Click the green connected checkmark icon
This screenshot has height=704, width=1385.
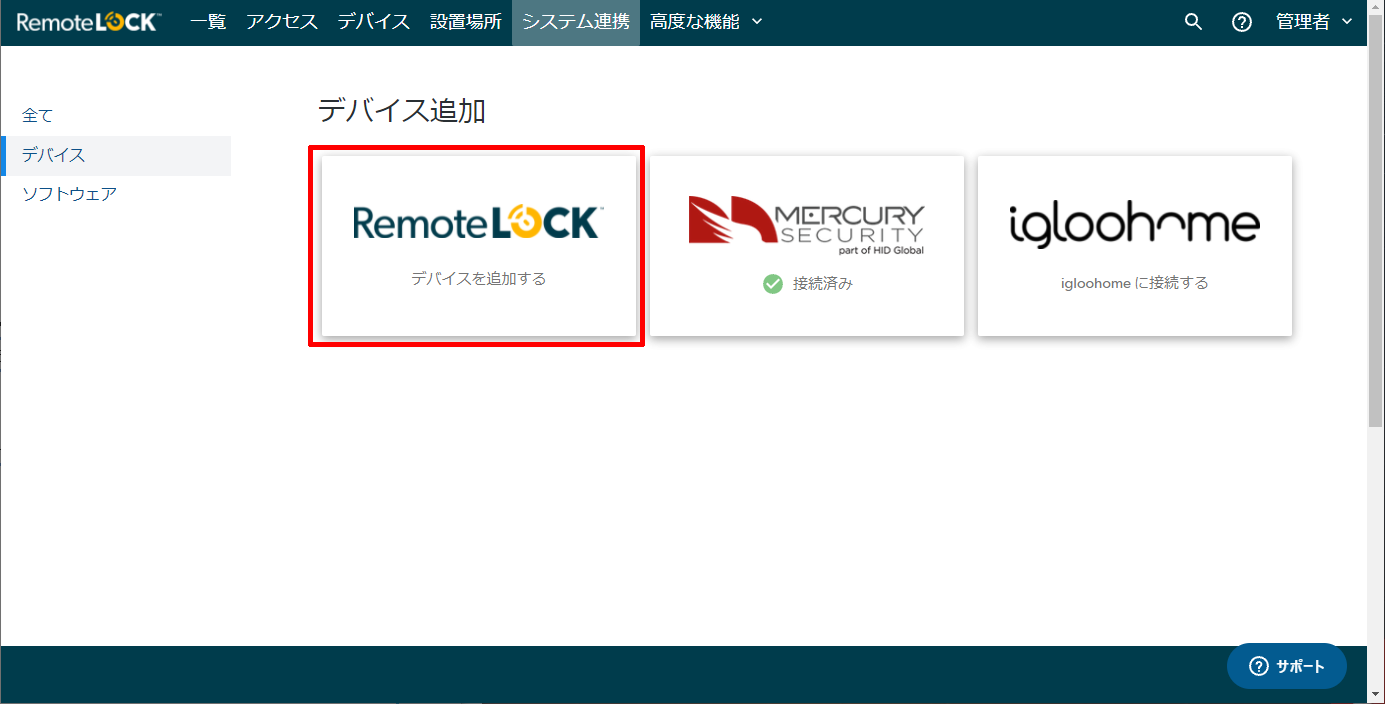point(773,284)
